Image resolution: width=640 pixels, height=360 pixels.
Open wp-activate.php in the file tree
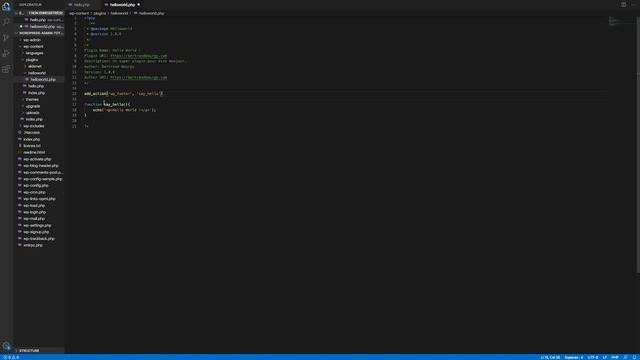tap(37, 159)
